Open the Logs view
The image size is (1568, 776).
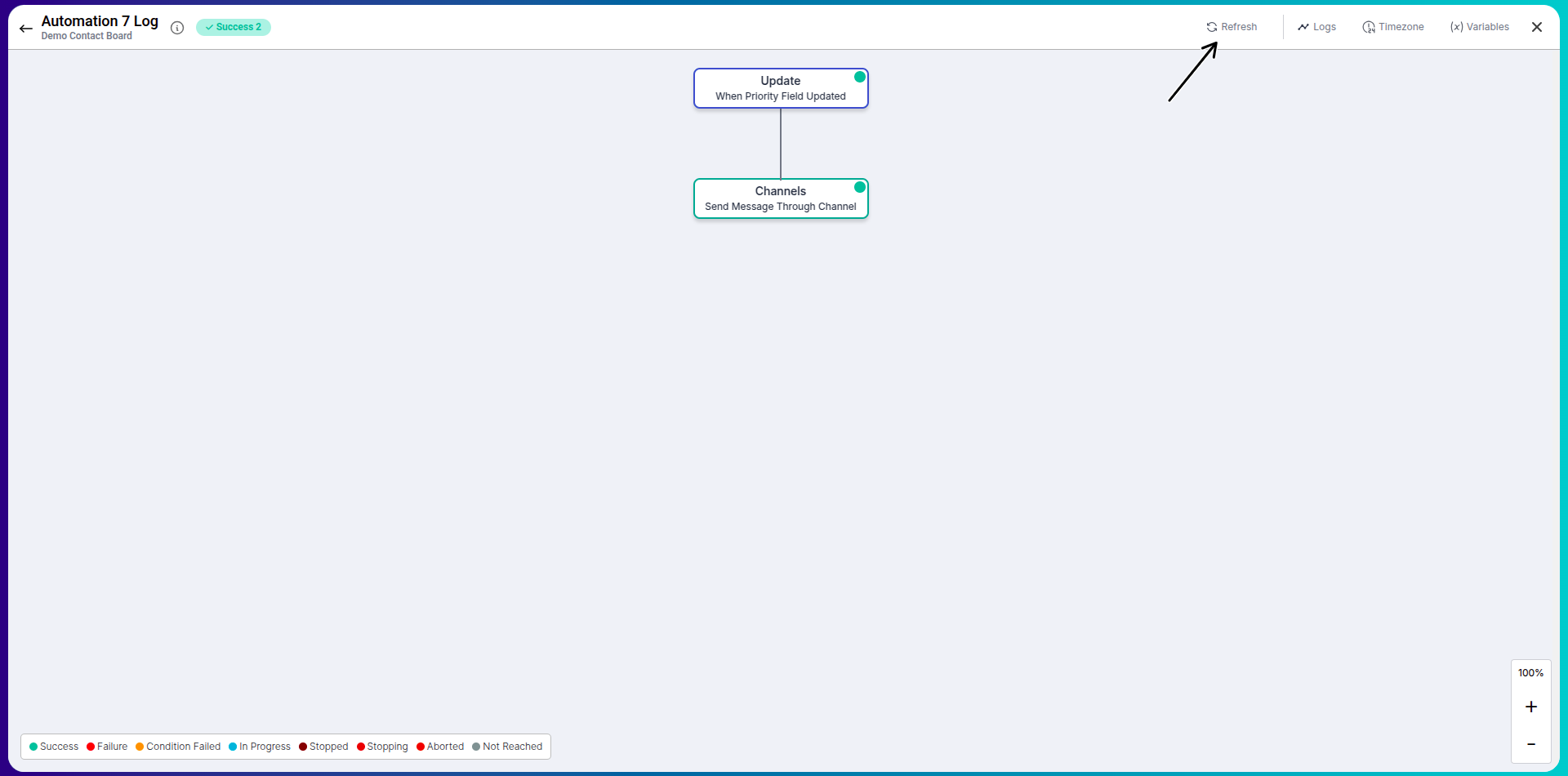(x=1316, y=27)
